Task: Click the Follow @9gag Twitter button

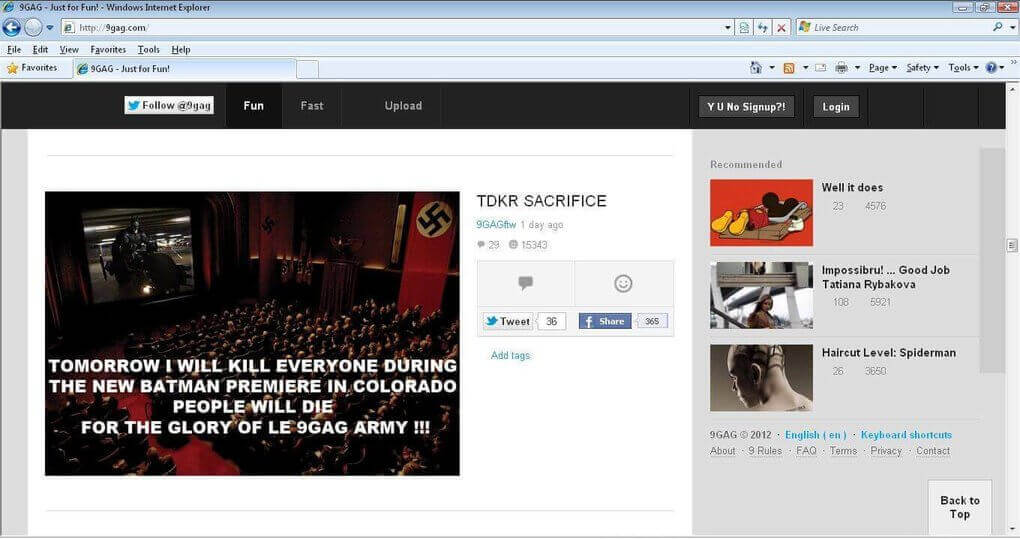Action: coord(169,105)
